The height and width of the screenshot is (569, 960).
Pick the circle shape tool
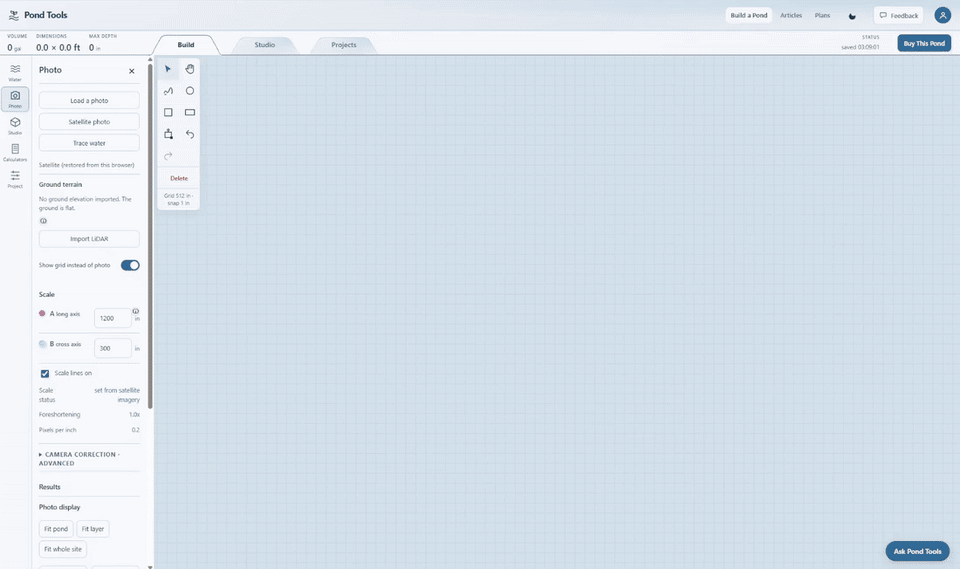pyautogui.click(x=190, y=91)
